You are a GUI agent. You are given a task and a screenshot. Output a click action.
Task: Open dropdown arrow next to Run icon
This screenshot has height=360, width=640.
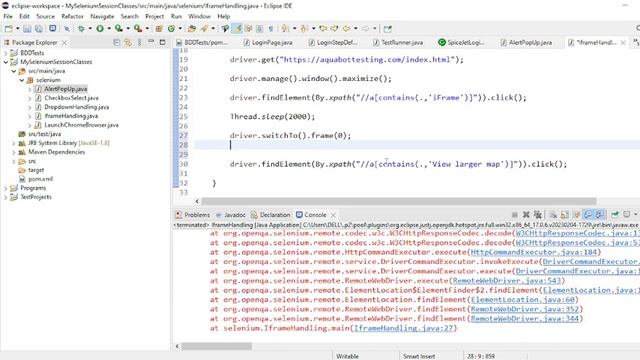click(x=109, y=29)
